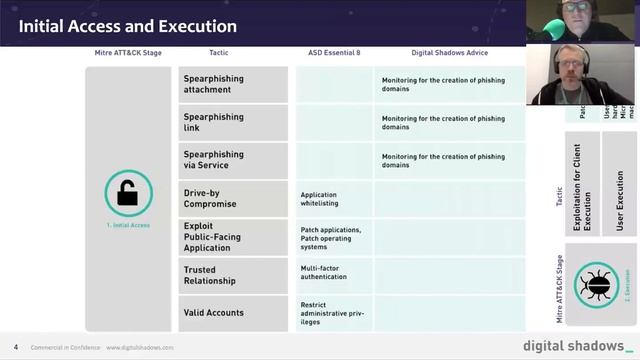Select the Spearphishing via Service box
This screenshot has width=640, height=360.
pyautogui.click(x=233, y=160)
